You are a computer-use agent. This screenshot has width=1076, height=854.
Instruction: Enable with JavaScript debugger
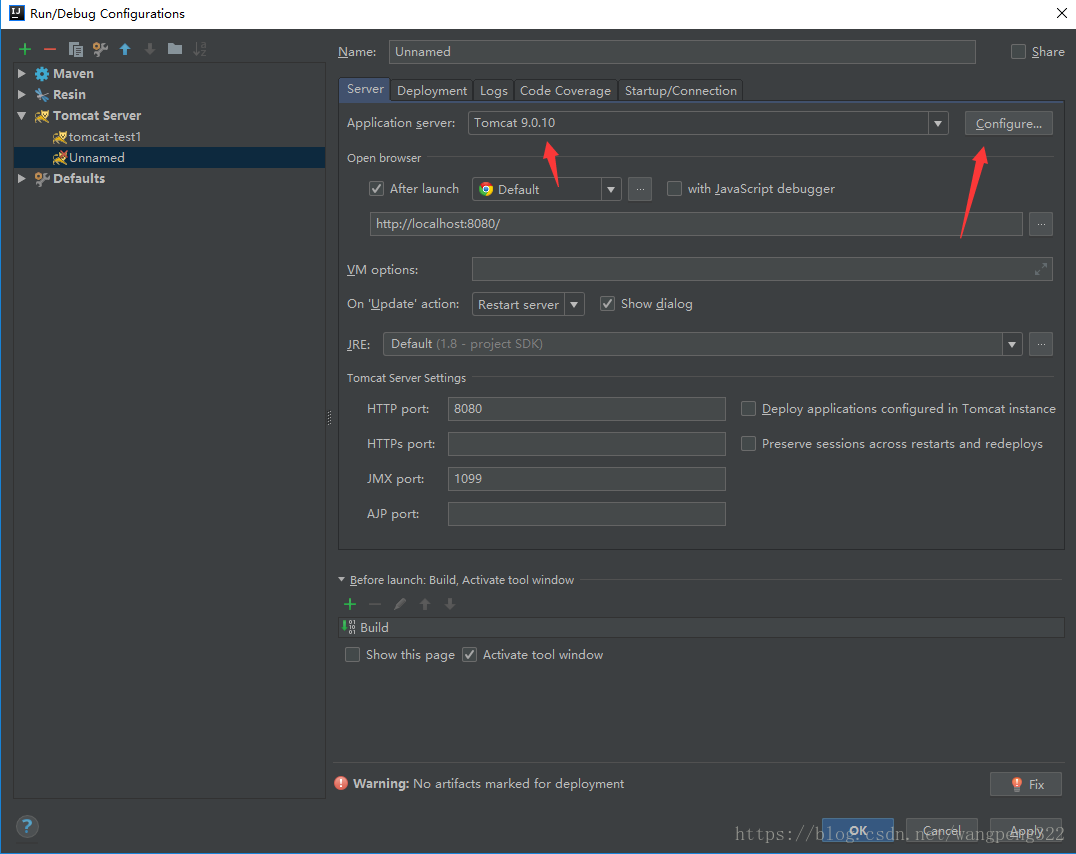point(675,188)
